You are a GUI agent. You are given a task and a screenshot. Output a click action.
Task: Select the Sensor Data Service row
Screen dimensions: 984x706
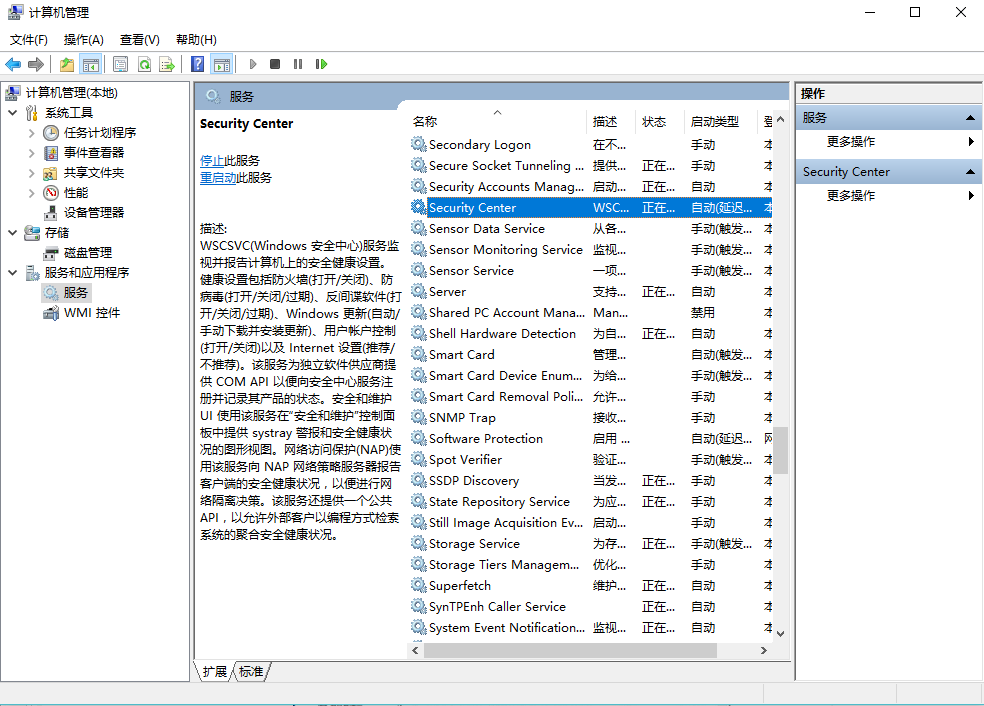[x=591, y=228]
